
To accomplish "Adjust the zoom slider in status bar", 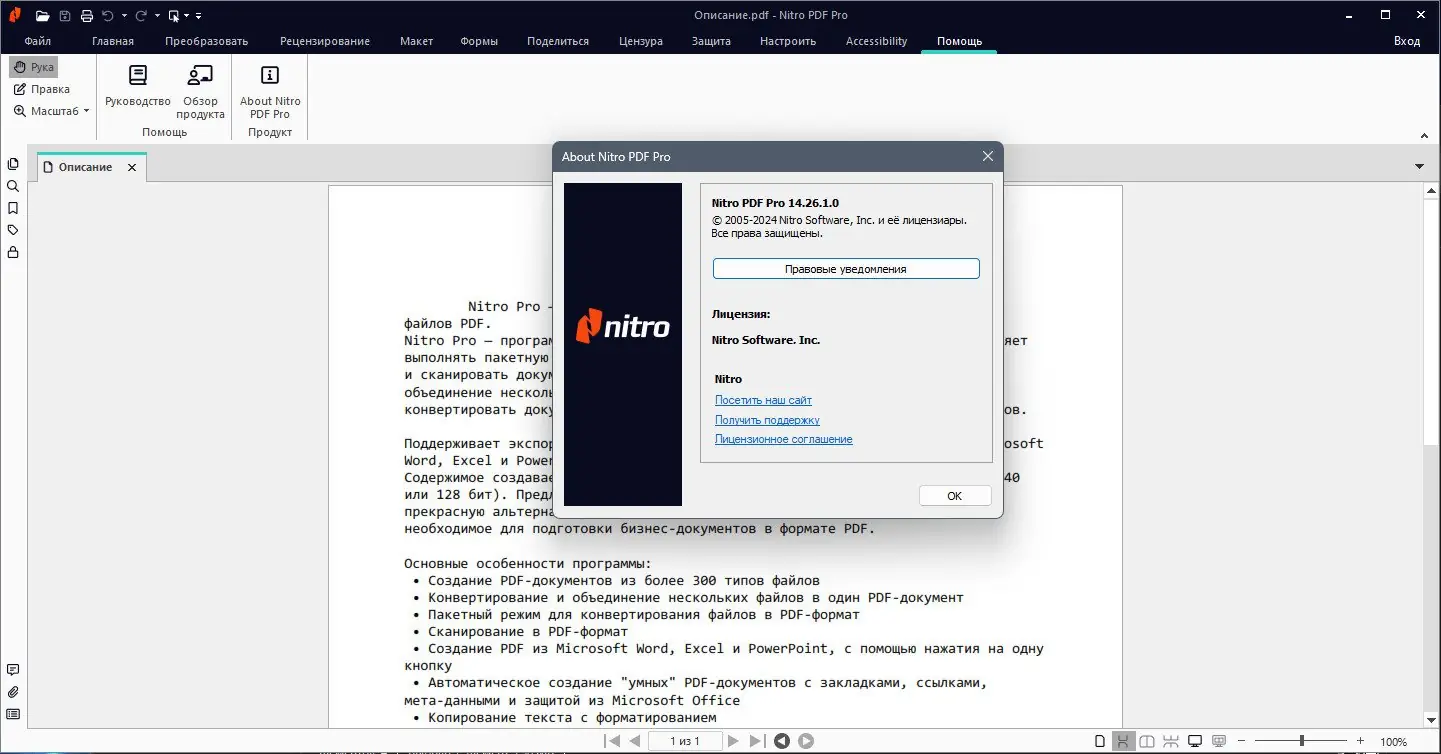I will (1301, 741).
